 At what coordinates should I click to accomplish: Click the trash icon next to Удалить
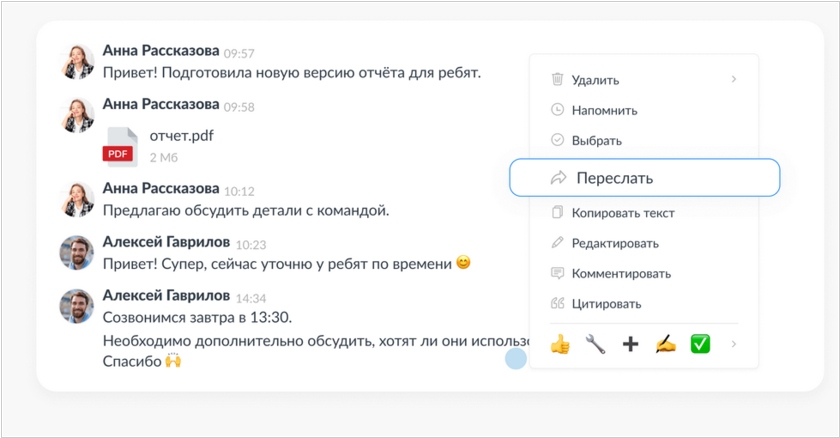pyautogui.click(x=558, y=80)
